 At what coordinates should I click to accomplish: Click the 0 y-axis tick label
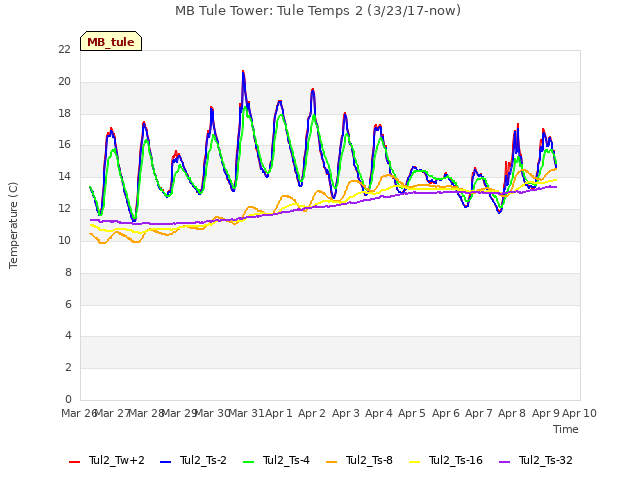(x=68, y=399)
